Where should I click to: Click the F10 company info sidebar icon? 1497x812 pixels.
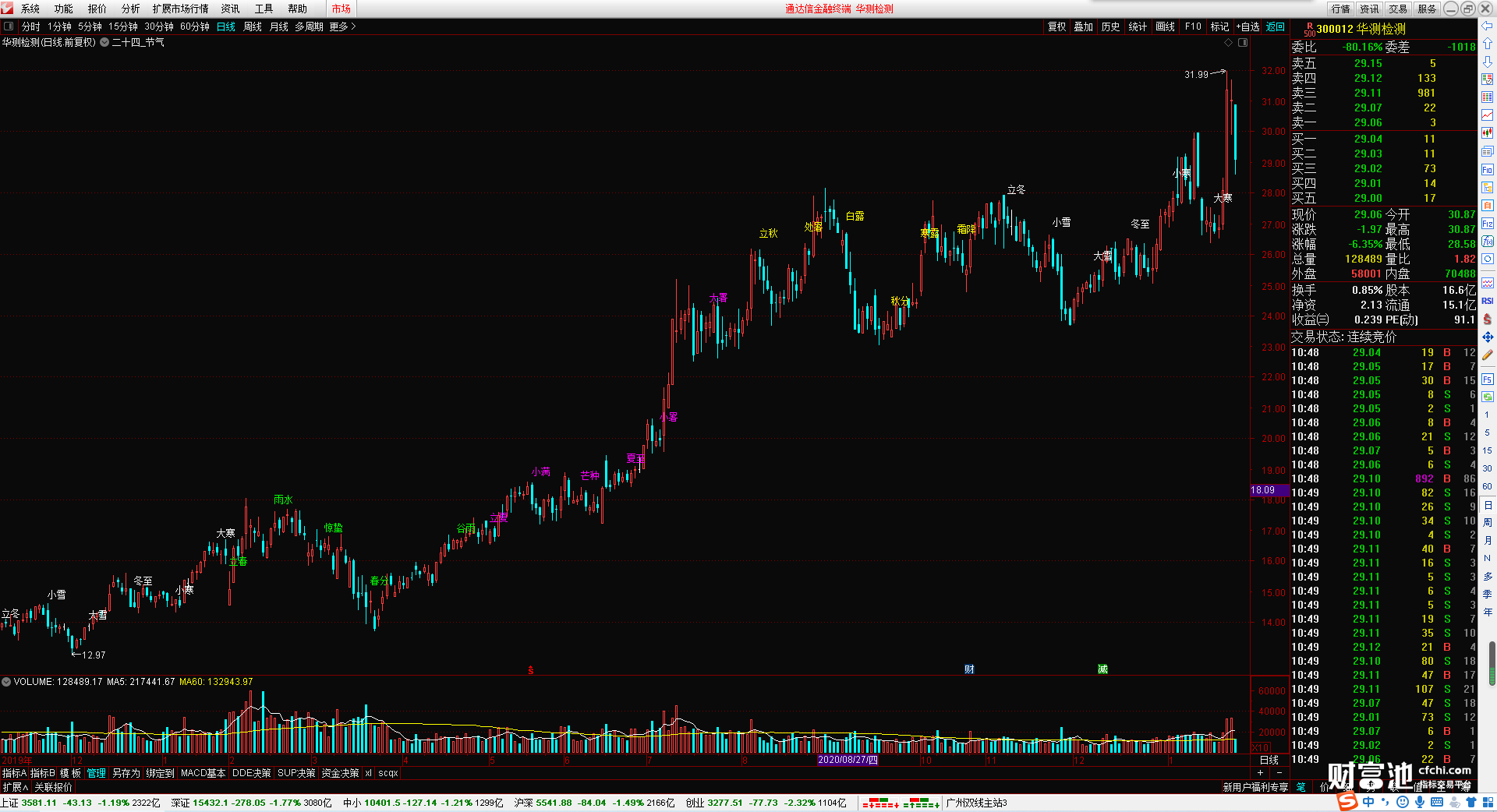[1487, 169]
